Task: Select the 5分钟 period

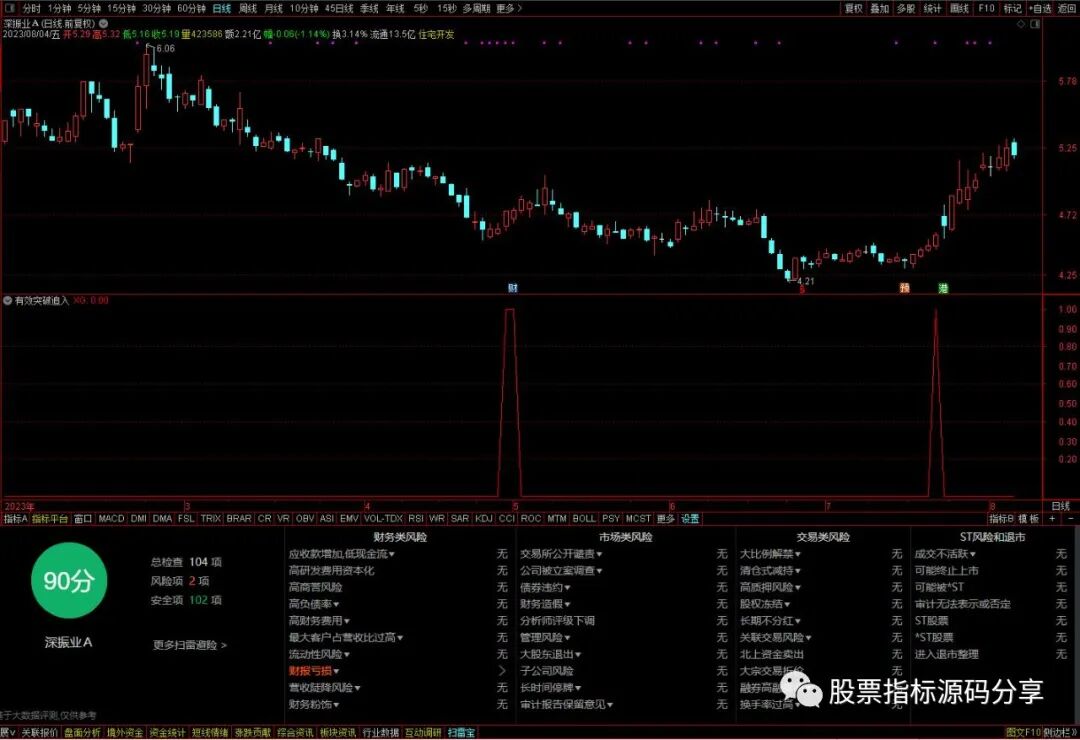Action: coord(89,8)
